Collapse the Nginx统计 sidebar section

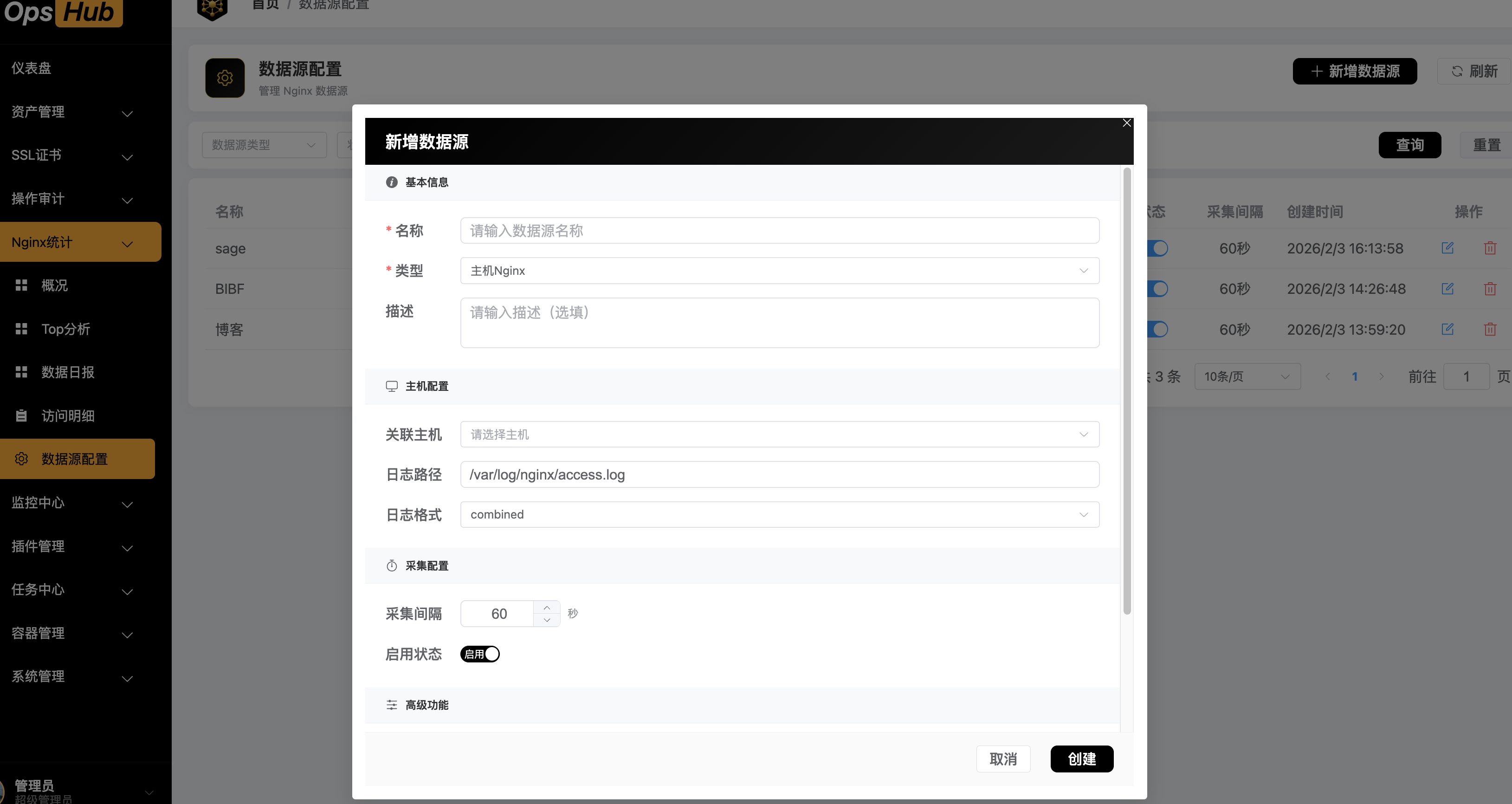tap(80, 242)
